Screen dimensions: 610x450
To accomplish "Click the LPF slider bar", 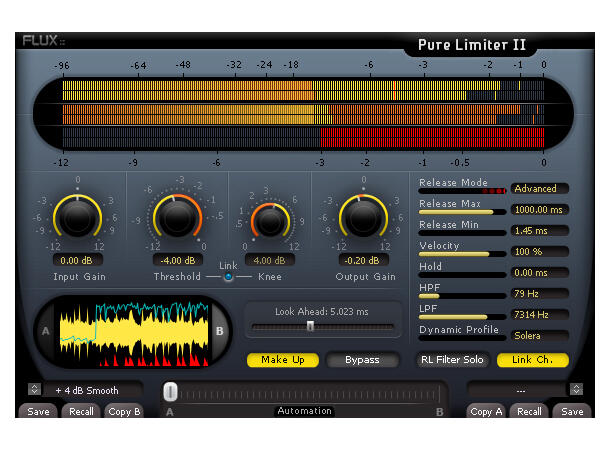I will click(462, 317).
